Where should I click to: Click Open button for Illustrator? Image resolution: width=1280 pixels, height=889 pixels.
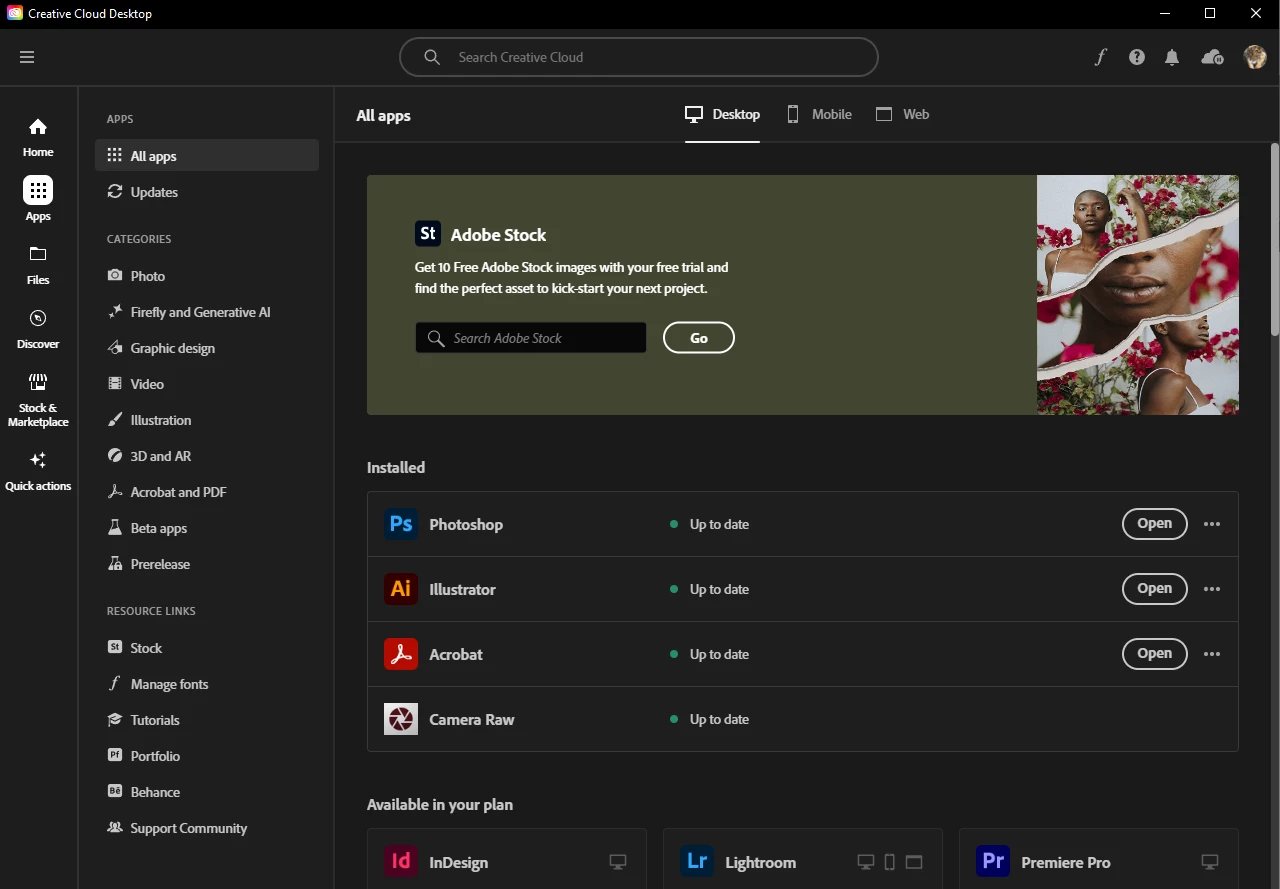tap(1154, 589)
